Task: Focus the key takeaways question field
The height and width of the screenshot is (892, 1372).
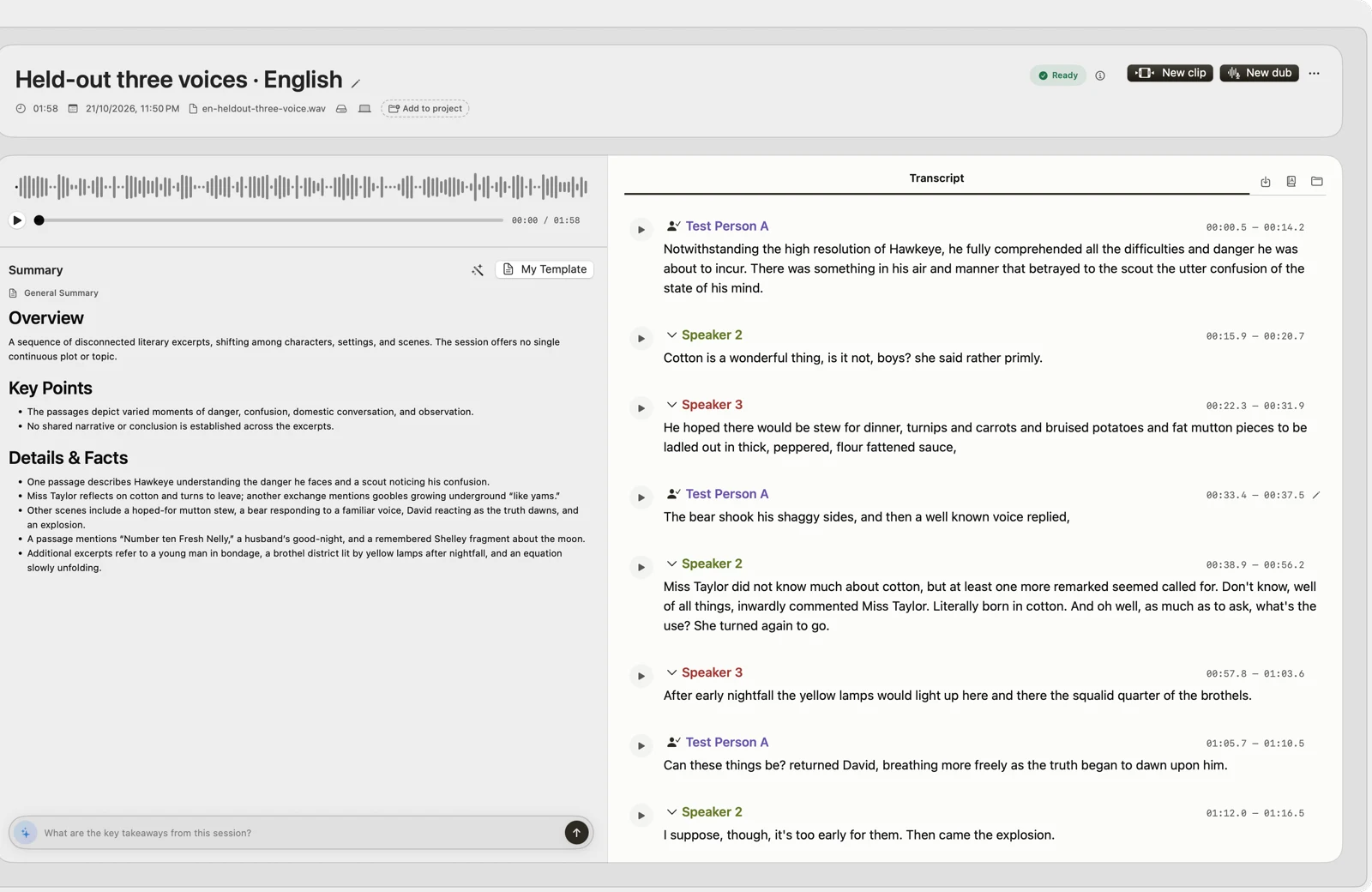Action: (x=300, y=833)
